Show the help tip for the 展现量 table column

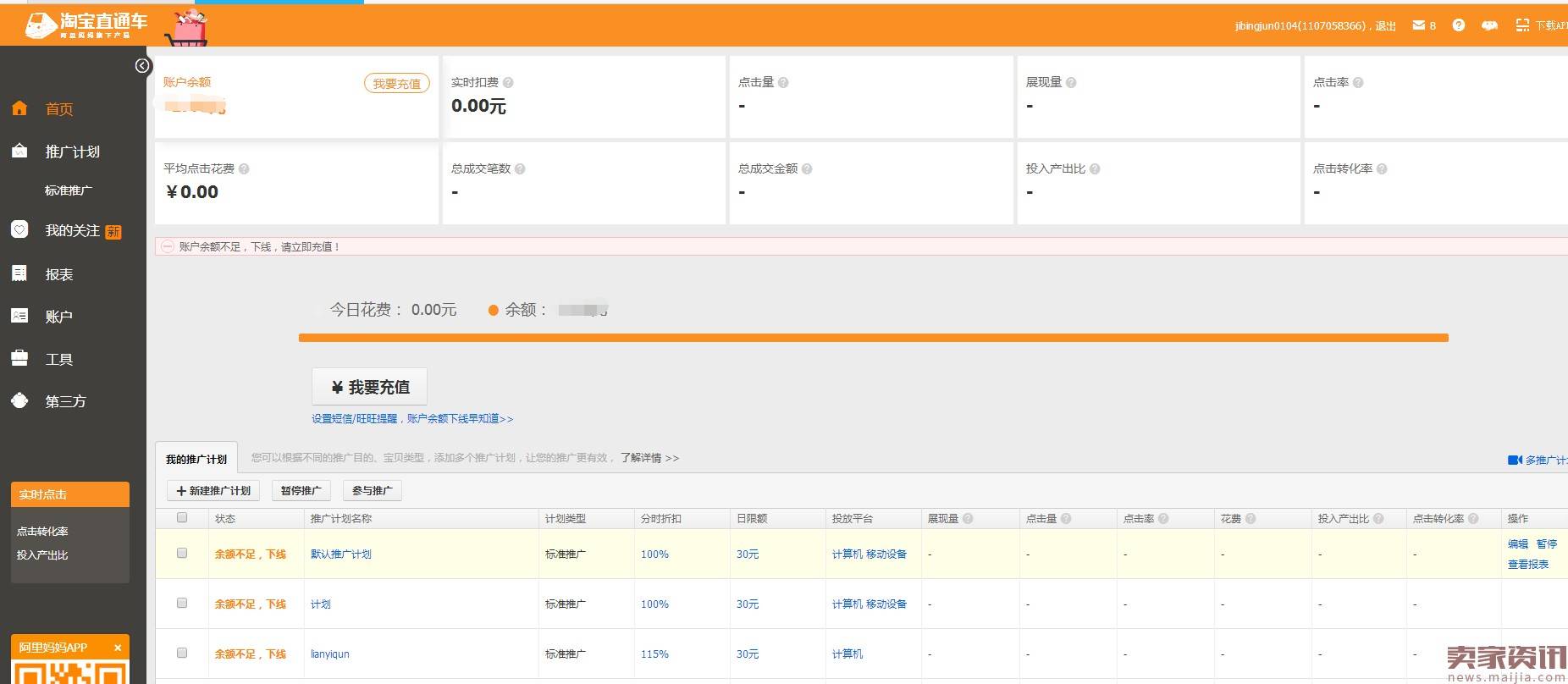point(968,518)
